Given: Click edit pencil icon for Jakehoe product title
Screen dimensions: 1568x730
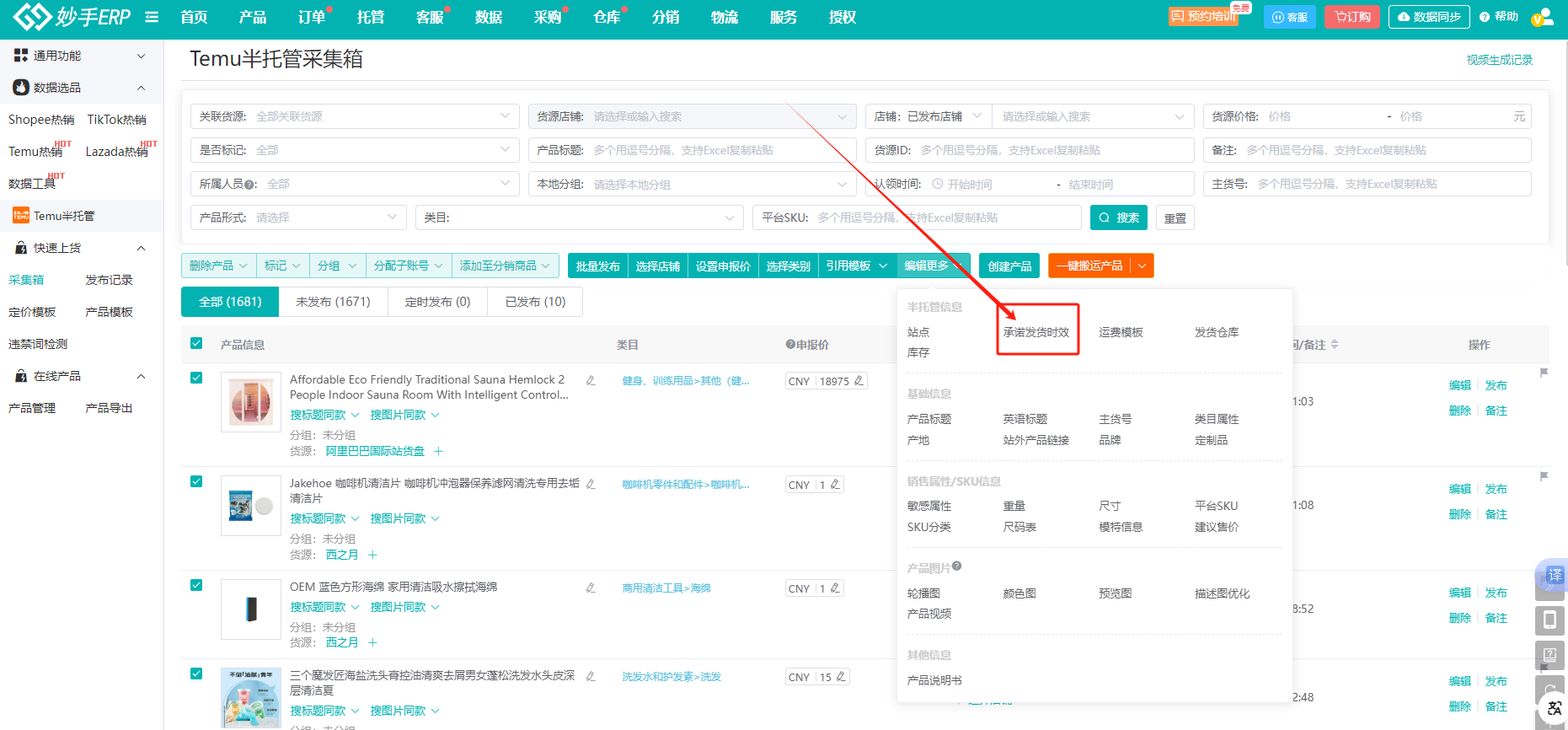Looking at the screenshot, I should (591, 484).
